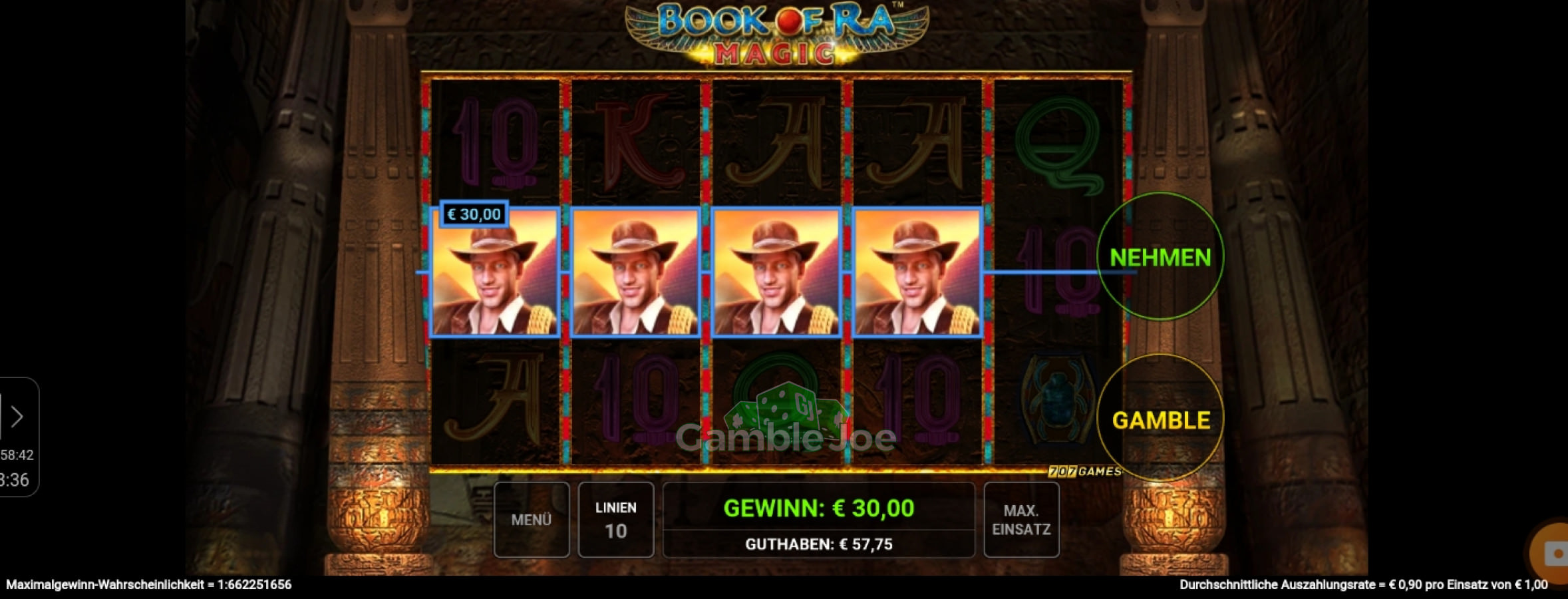Click the 707 GAMES logo
Image resolution: width=1568 pixels, height=599 pixels.
pyautogui.click(x=1084, y=471)
